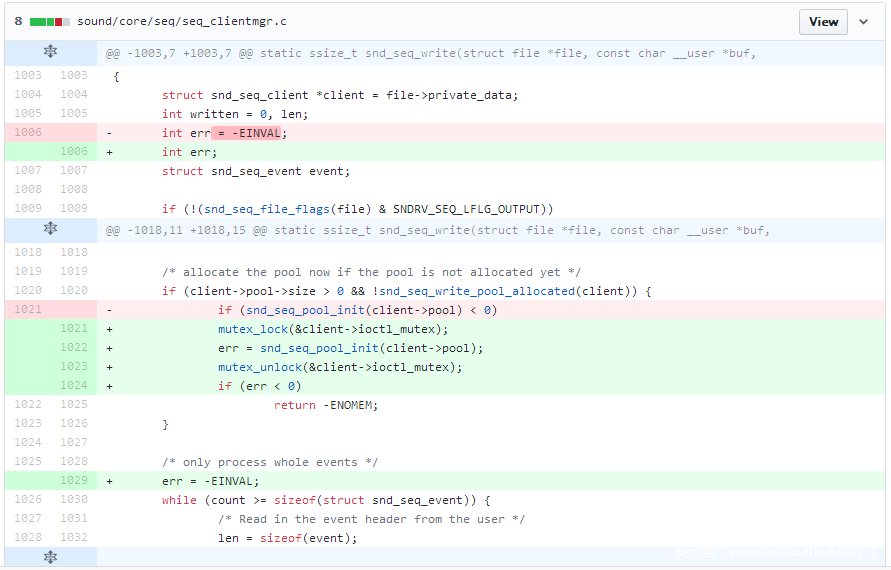Screen dimensions: 891x570
Task: Click the minus marker on snd_seq_pool_init deleted line
Action: (x=110, y=310)
